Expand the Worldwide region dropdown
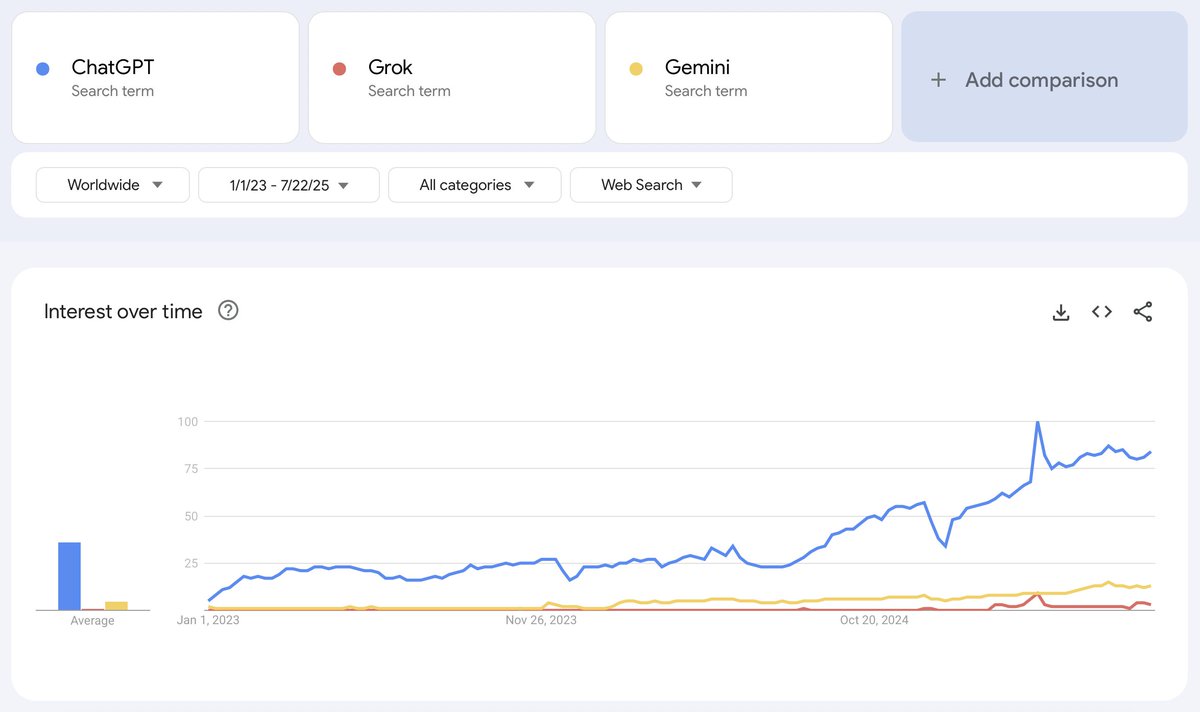The height and width of the screenshot is (712, 1200). 113,185
